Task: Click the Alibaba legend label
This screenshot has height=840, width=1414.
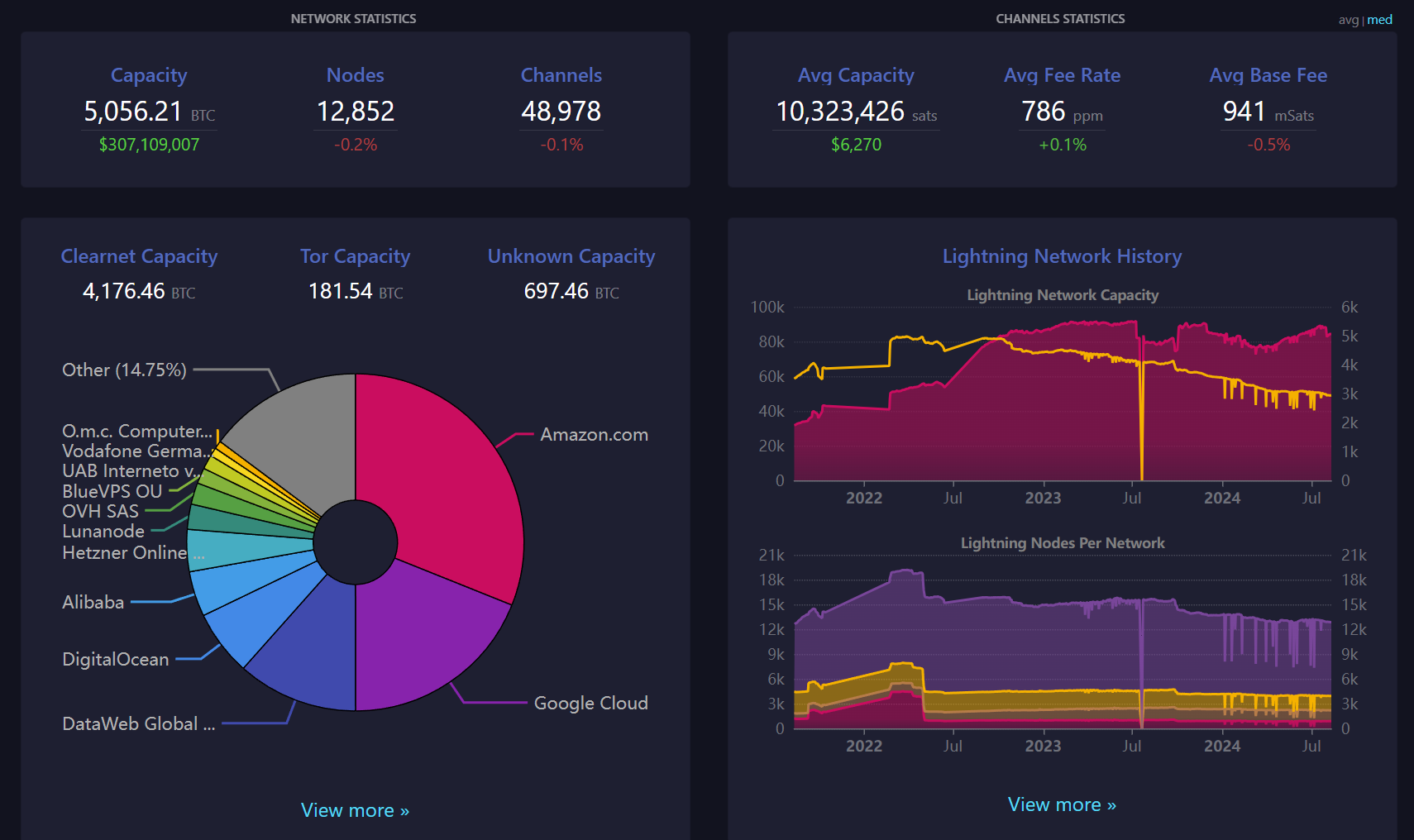Action: 93,602
